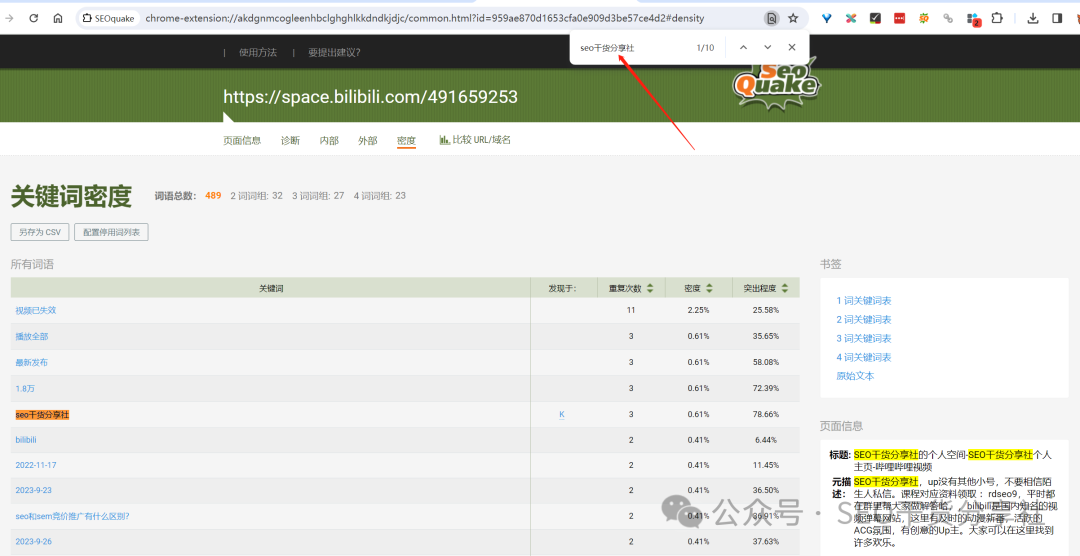Image resolution: width=1080 pixels, height=556 pixels.
Task: Sort by 突出程度 column arrows
Action: (785, 288)
